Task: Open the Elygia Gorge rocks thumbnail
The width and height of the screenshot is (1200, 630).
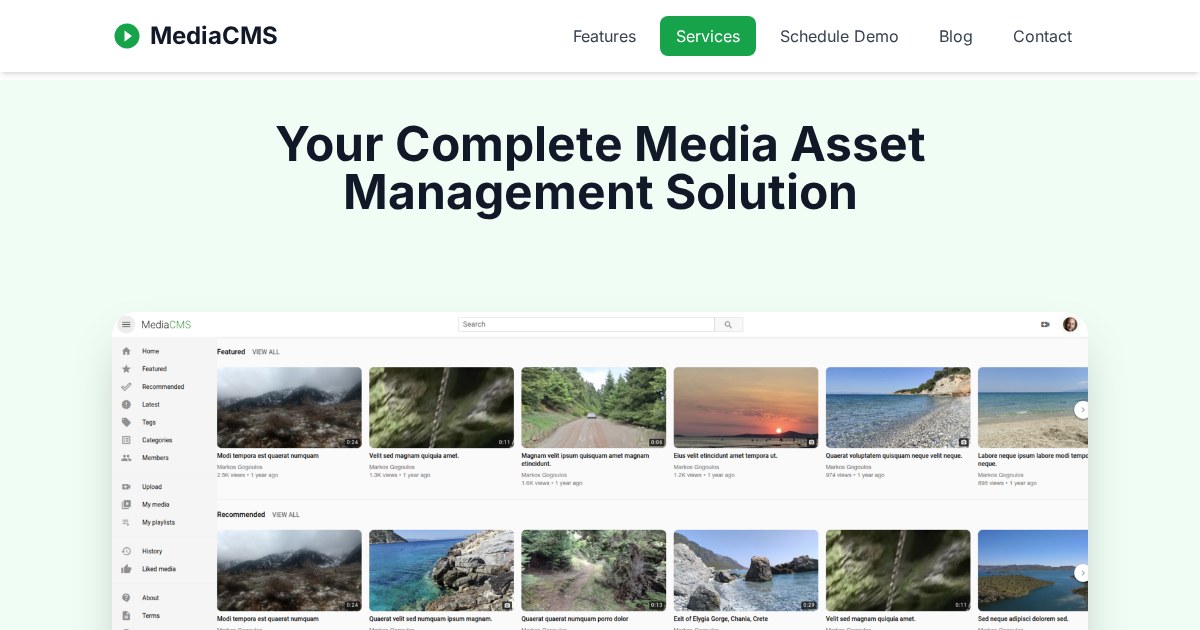Action: coord(746,570)
